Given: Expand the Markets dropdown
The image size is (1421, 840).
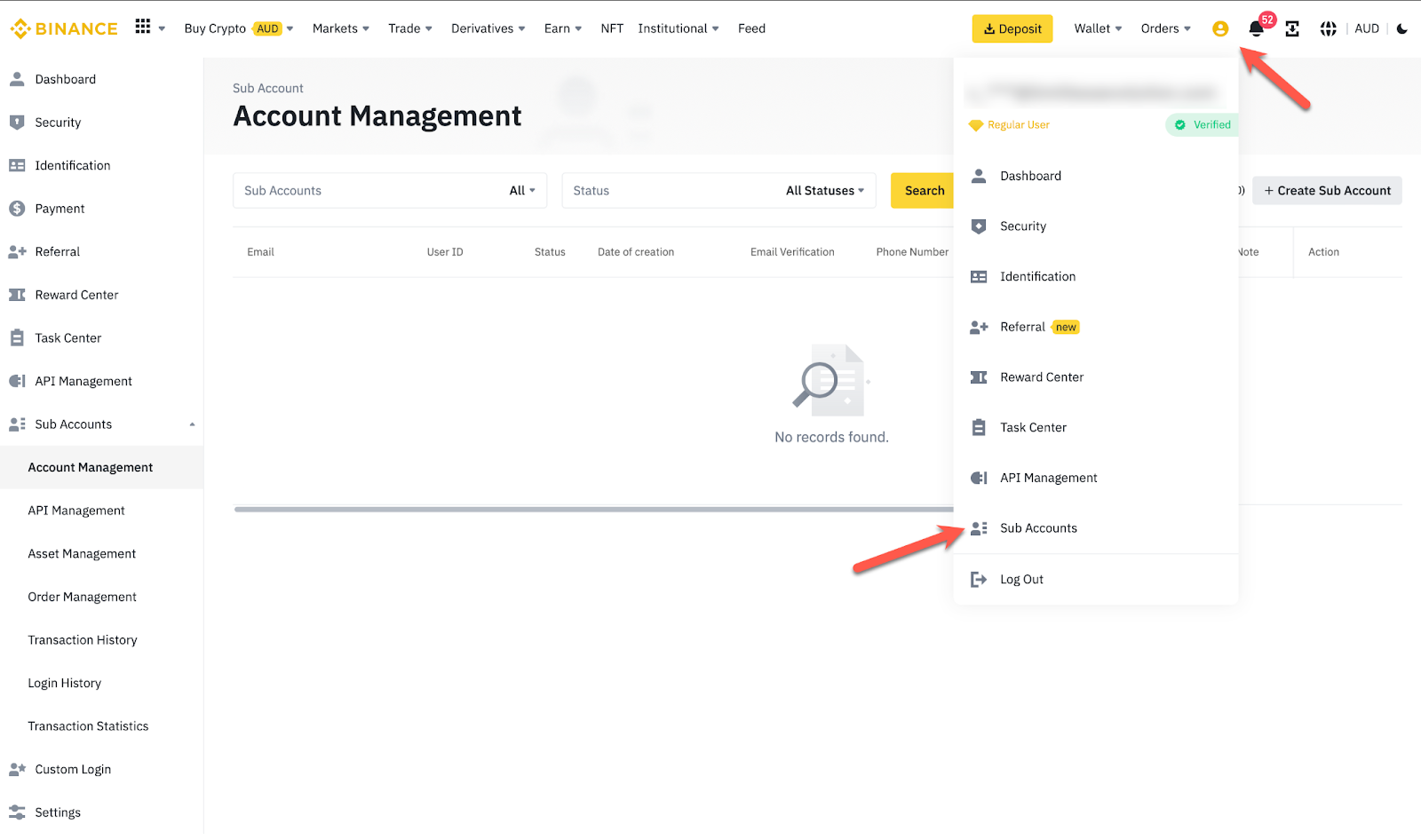Looking at the screenshot, I should 341,28.
